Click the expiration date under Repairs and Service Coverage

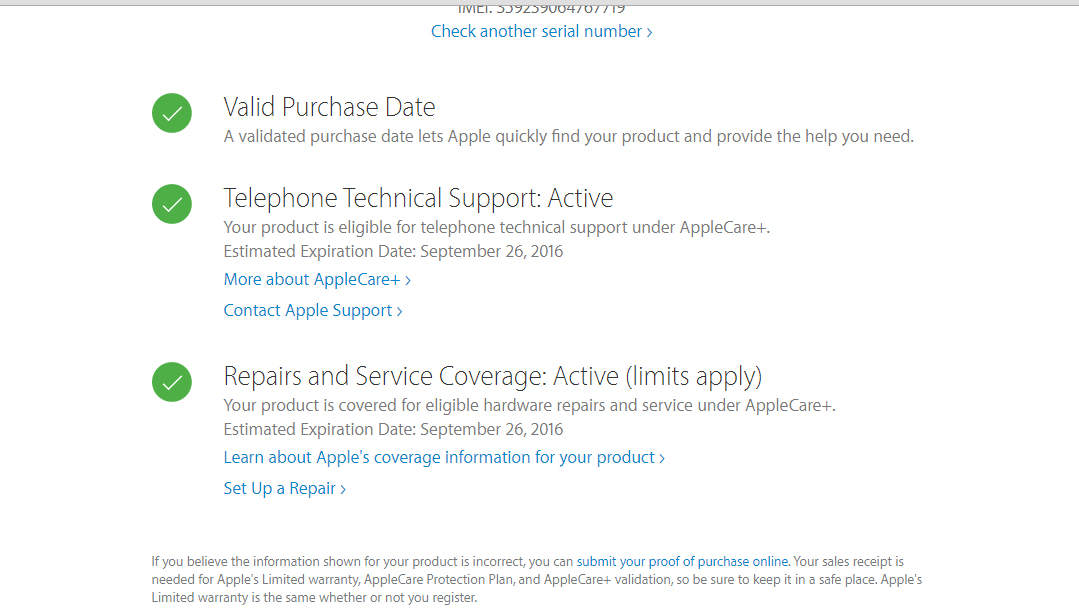click(394, 429)
